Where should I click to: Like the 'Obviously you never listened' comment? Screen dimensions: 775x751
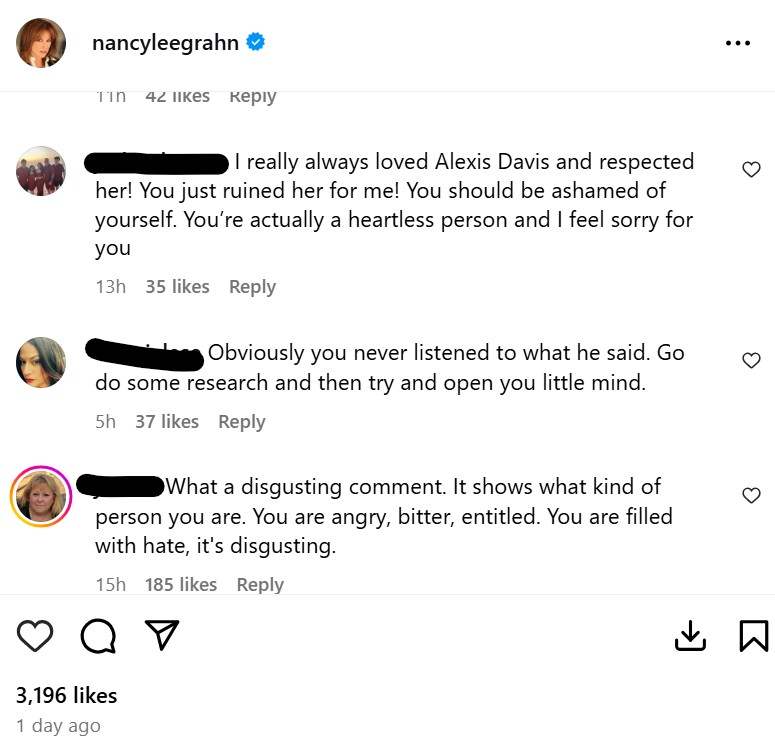click(x=751, y=361)
